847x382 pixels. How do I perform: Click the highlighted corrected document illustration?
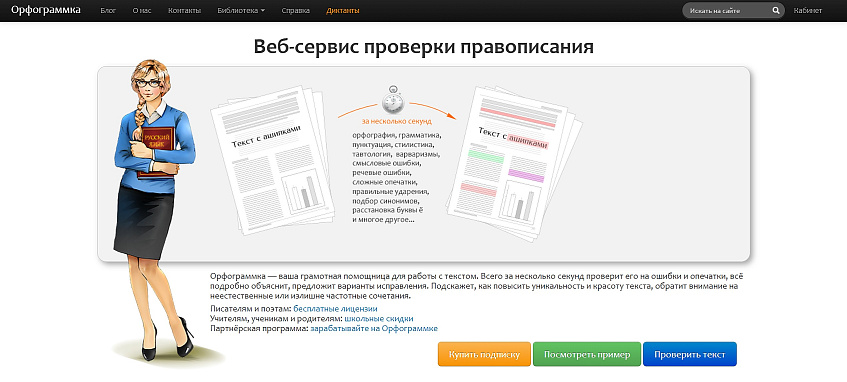coord(514,163)
